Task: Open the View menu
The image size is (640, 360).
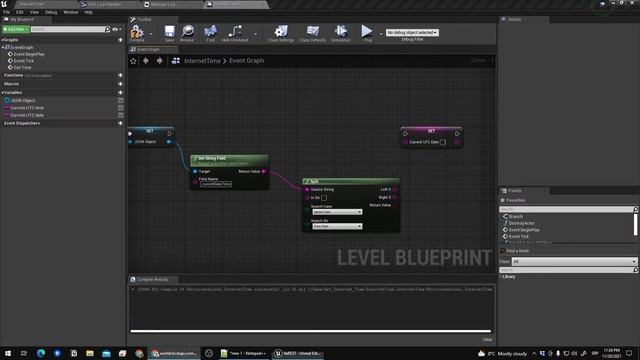Action: coord(34,12)
